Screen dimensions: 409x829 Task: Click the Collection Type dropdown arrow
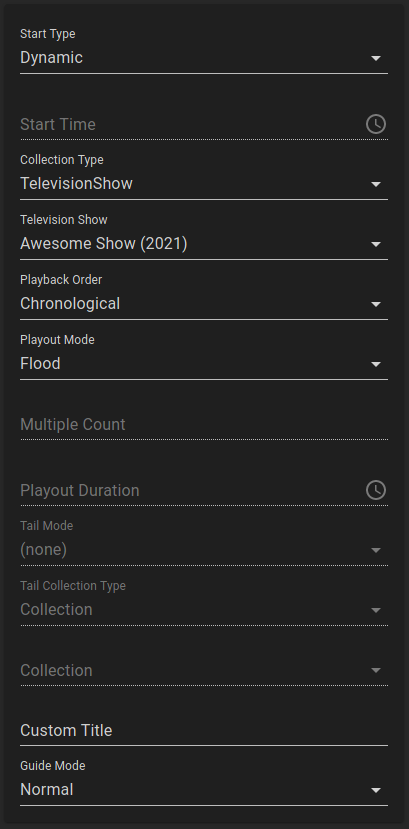(x=376, y=184)
